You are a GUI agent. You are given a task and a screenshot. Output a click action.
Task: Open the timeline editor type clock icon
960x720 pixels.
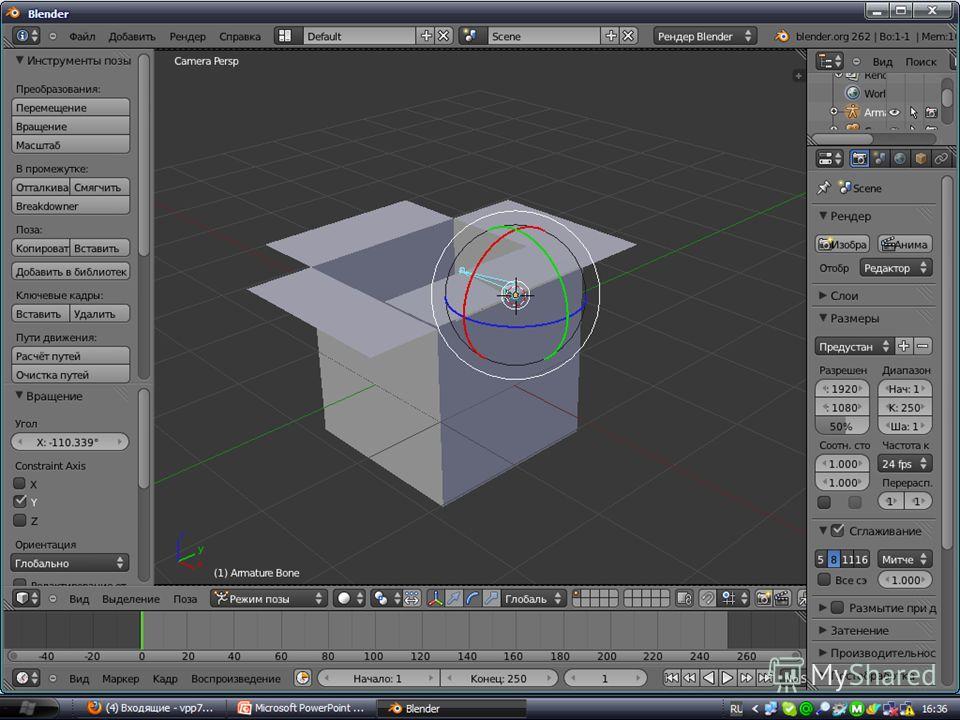coord(26,678)
